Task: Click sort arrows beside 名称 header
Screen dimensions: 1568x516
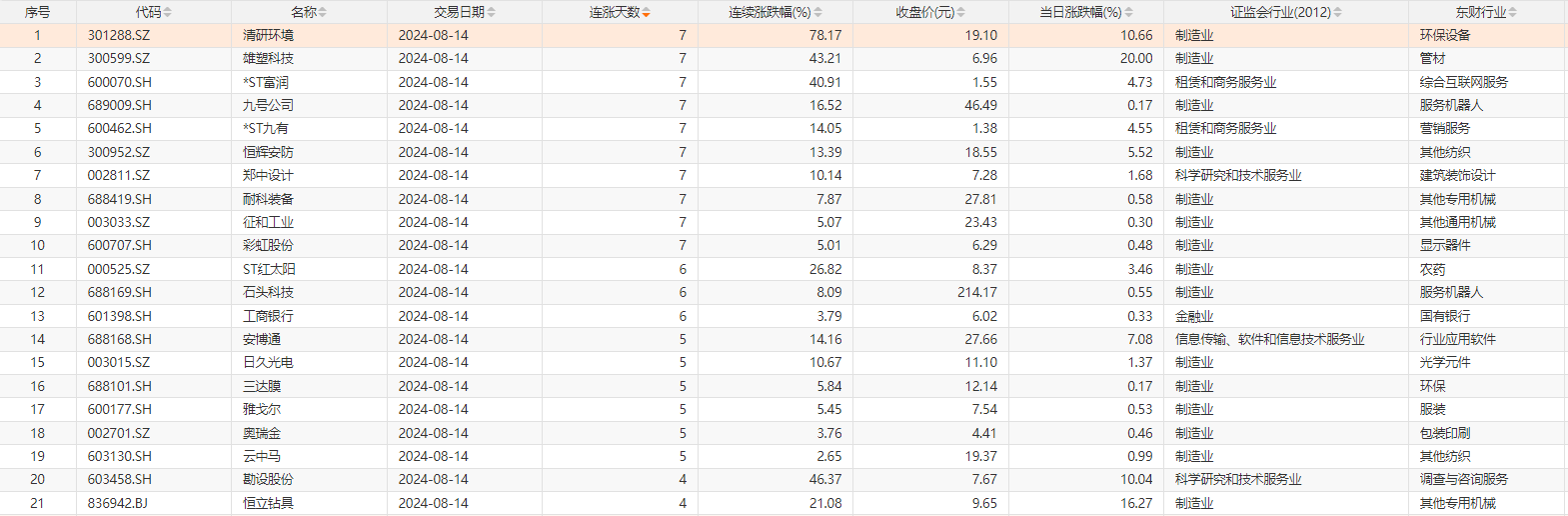Action: click(323, 12)
